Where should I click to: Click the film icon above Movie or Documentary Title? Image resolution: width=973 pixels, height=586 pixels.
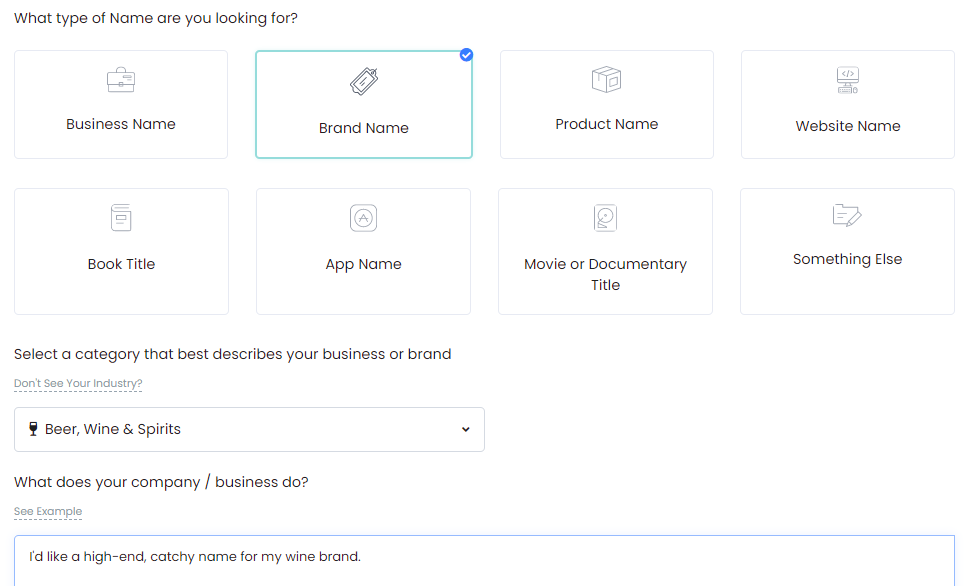(x=605, y=218)
